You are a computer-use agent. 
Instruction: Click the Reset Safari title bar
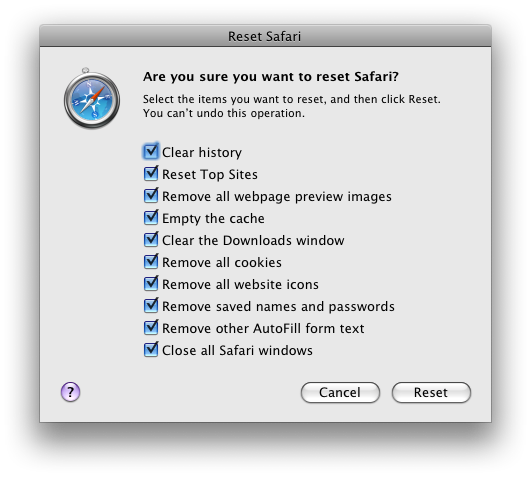(x=266, y=36)
